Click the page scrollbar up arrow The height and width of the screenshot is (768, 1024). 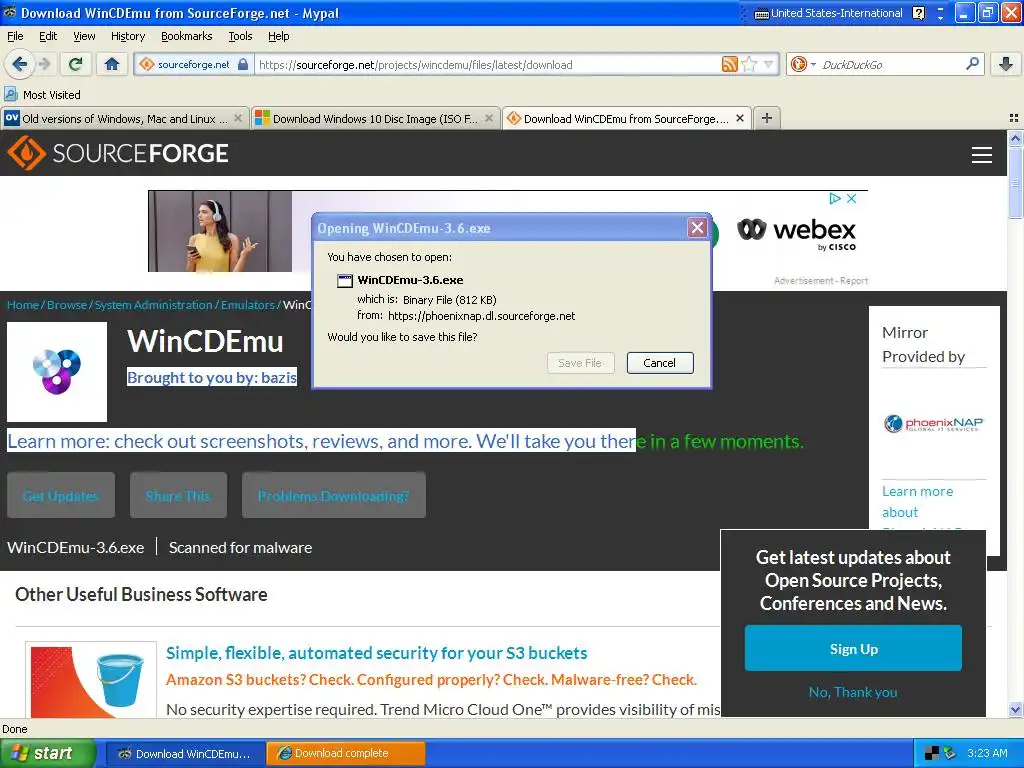(x=1015, y=138)
